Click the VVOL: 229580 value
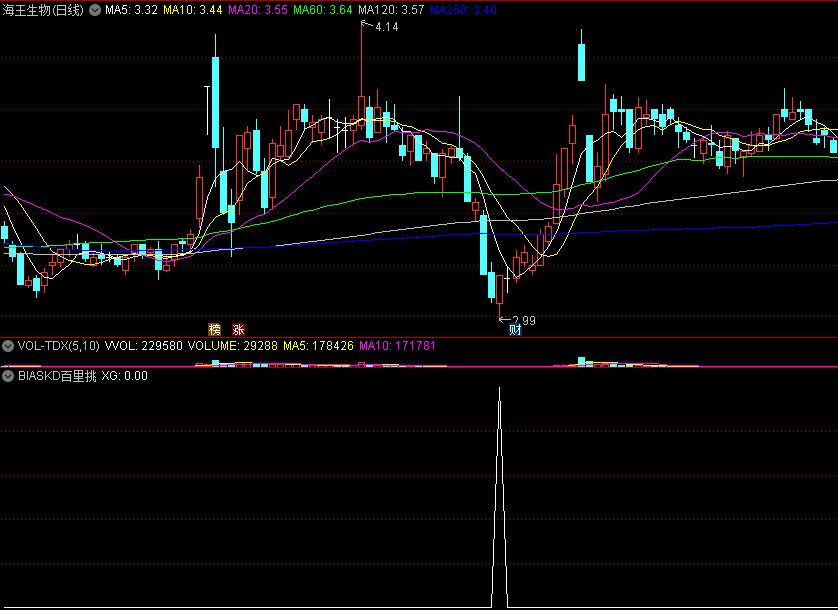This screenshot has height=610, width=838. (144, 346)
